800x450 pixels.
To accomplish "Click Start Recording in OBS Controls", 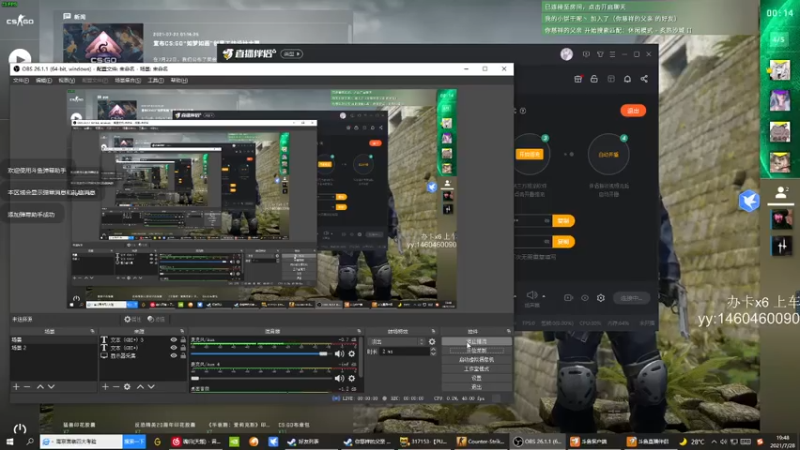I will click(x=476, y=351).
